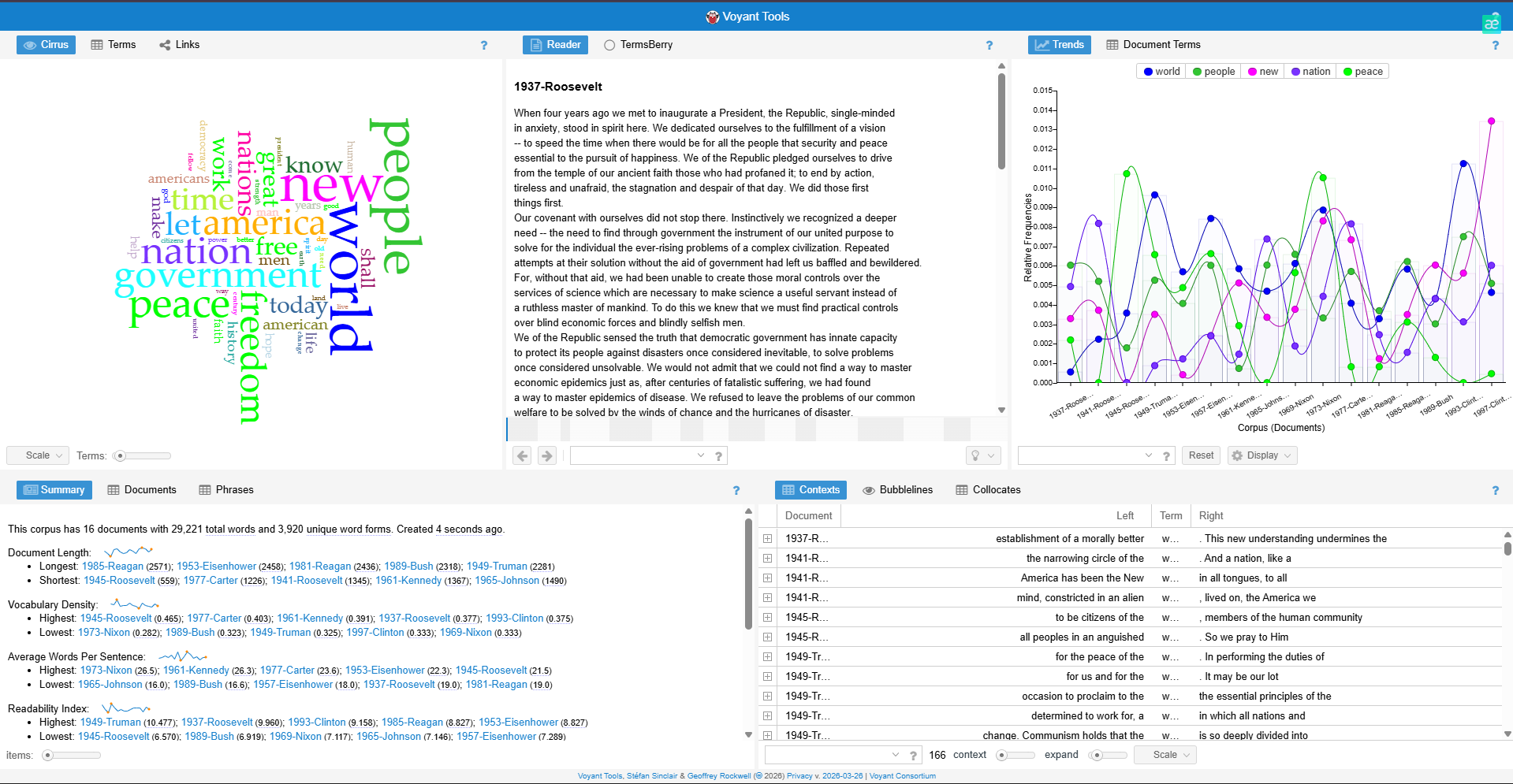Click the Reader next page arrow
The image size is (1513, 784).
click(547, 455)
